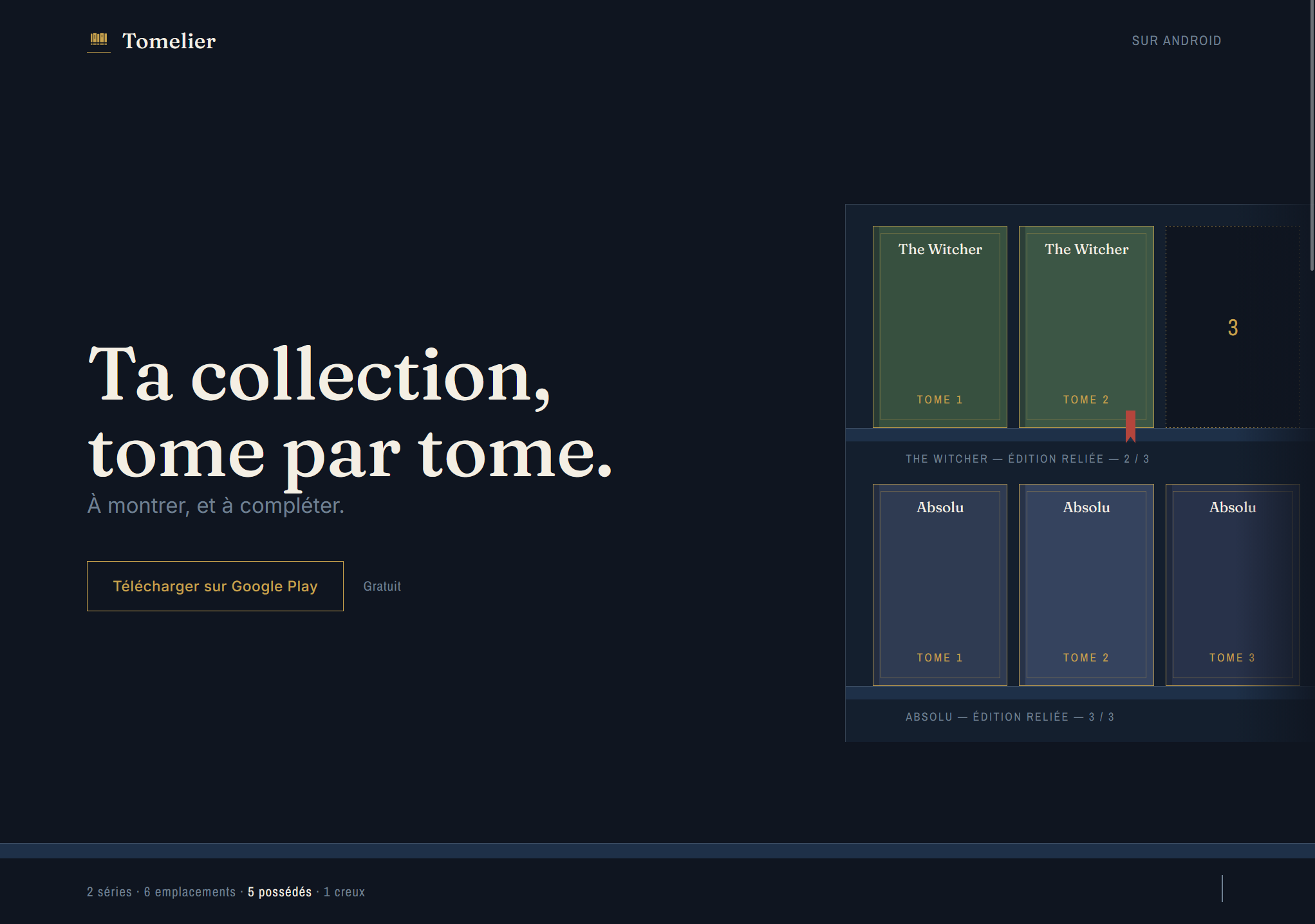Click the '5 possédés' stat
1315x924 pixels.
pyautogui.click(x=279, y=892)
